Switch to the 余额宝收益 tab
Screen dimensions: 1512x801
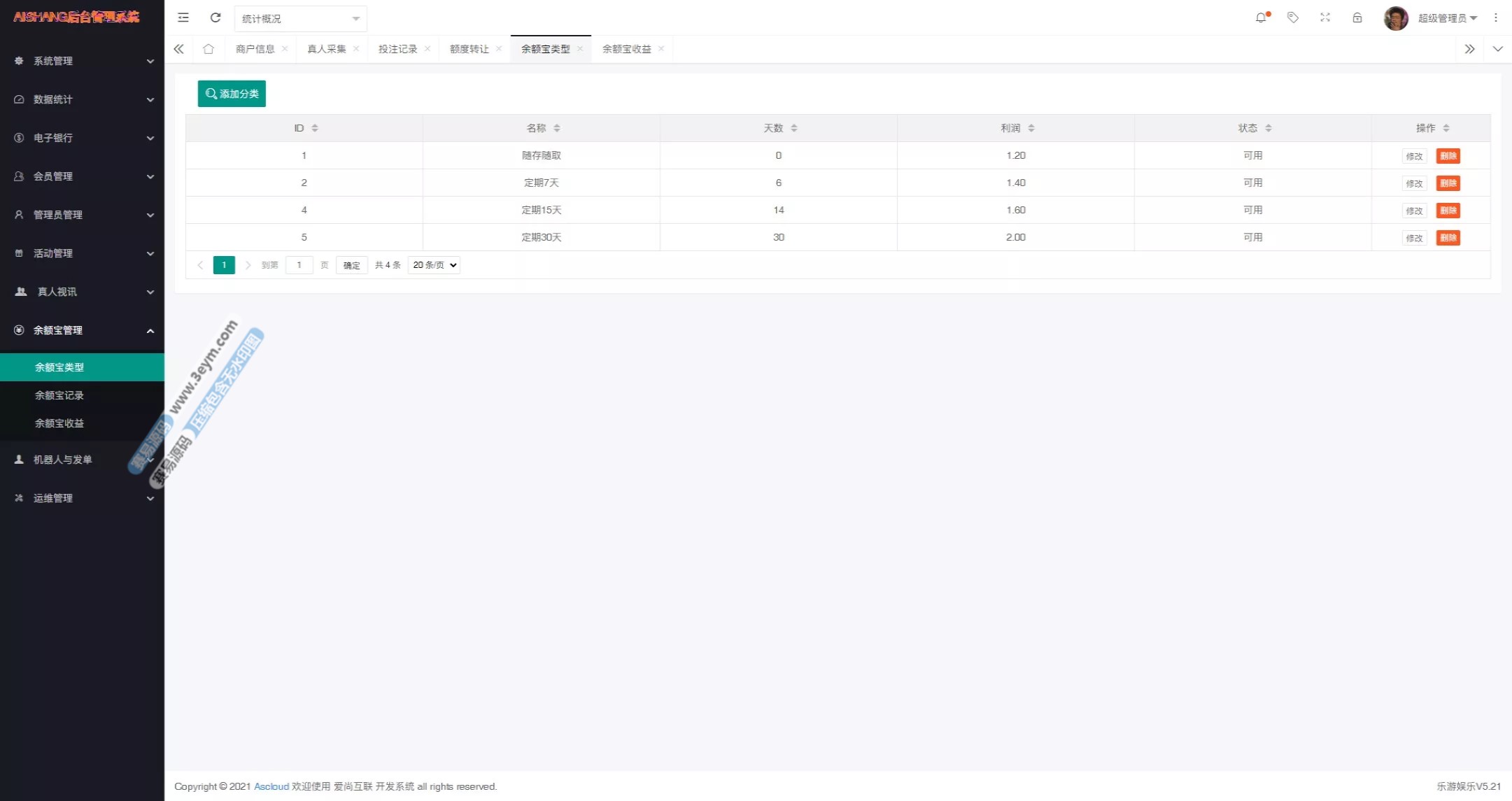(x=626, y=49)
